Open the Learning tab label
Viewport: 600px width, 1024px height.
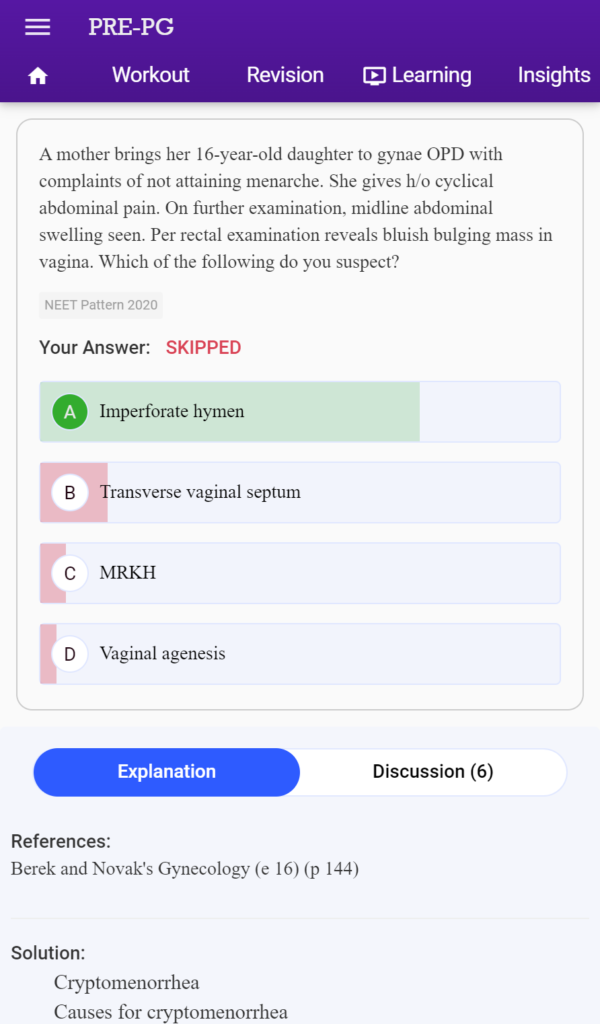(432, 75)
